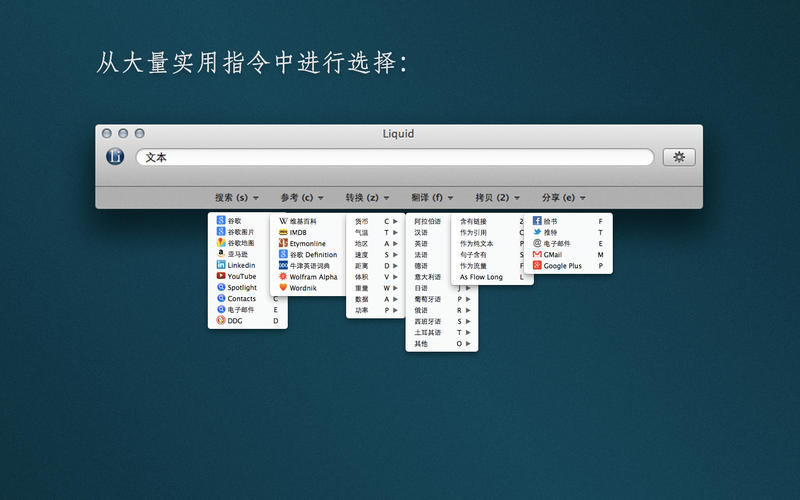Viewport: 800px width, 500px height.
Task: Click the 谷歌图片 icon in search menu
Action: [x=221, y=232]
